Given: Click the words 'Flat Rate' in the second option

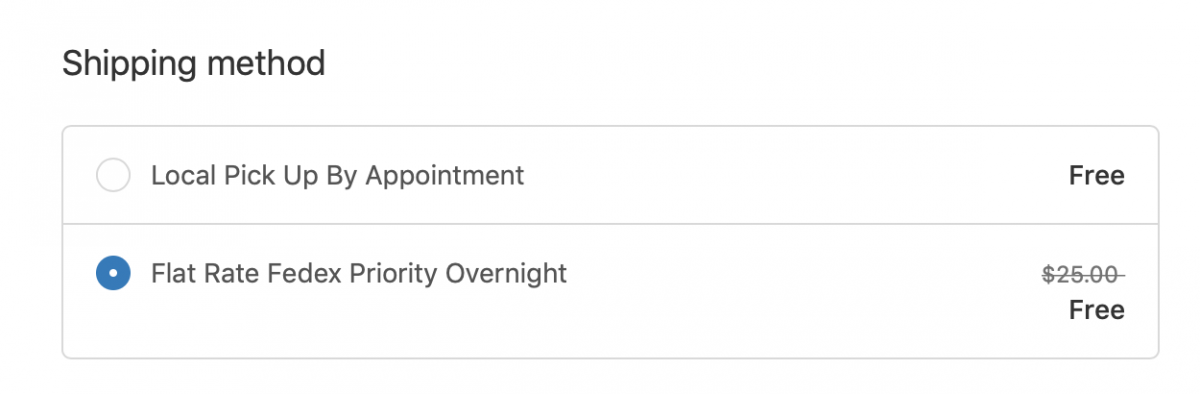Looking at the screenshot, I should 205,273.
